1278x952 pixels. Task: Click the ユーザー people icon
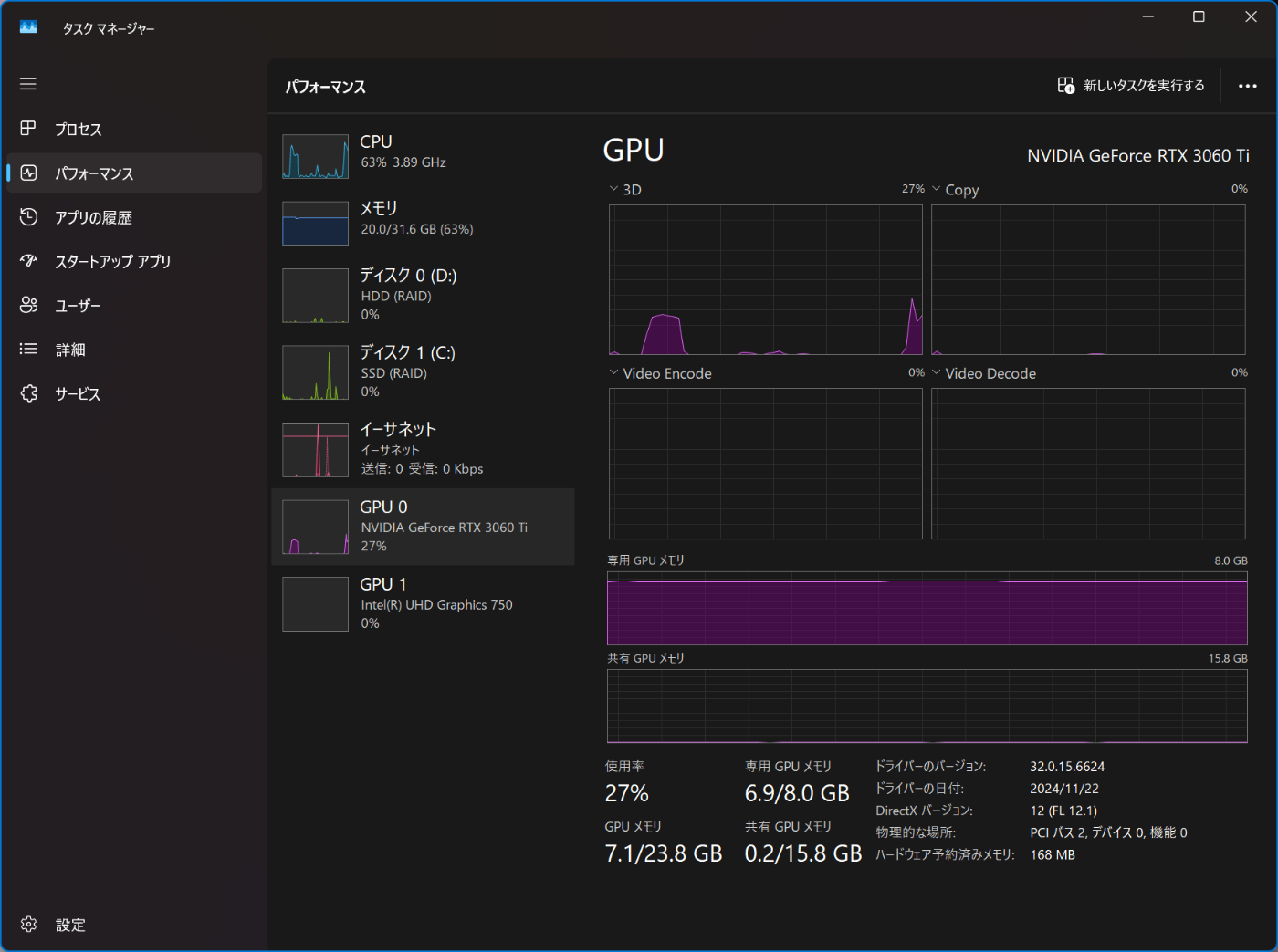click(x=28, y=305)
